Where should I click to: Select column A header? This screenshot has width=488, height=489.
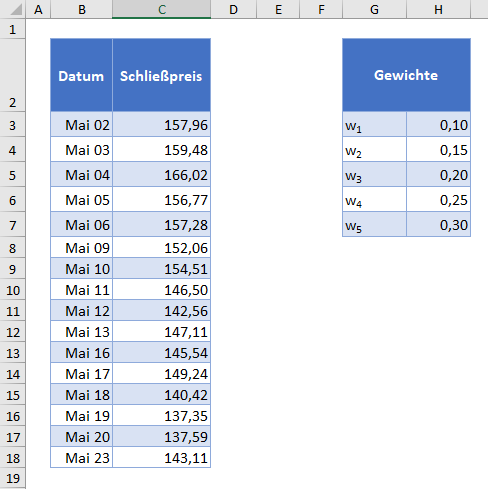click(x=38, y=9)
